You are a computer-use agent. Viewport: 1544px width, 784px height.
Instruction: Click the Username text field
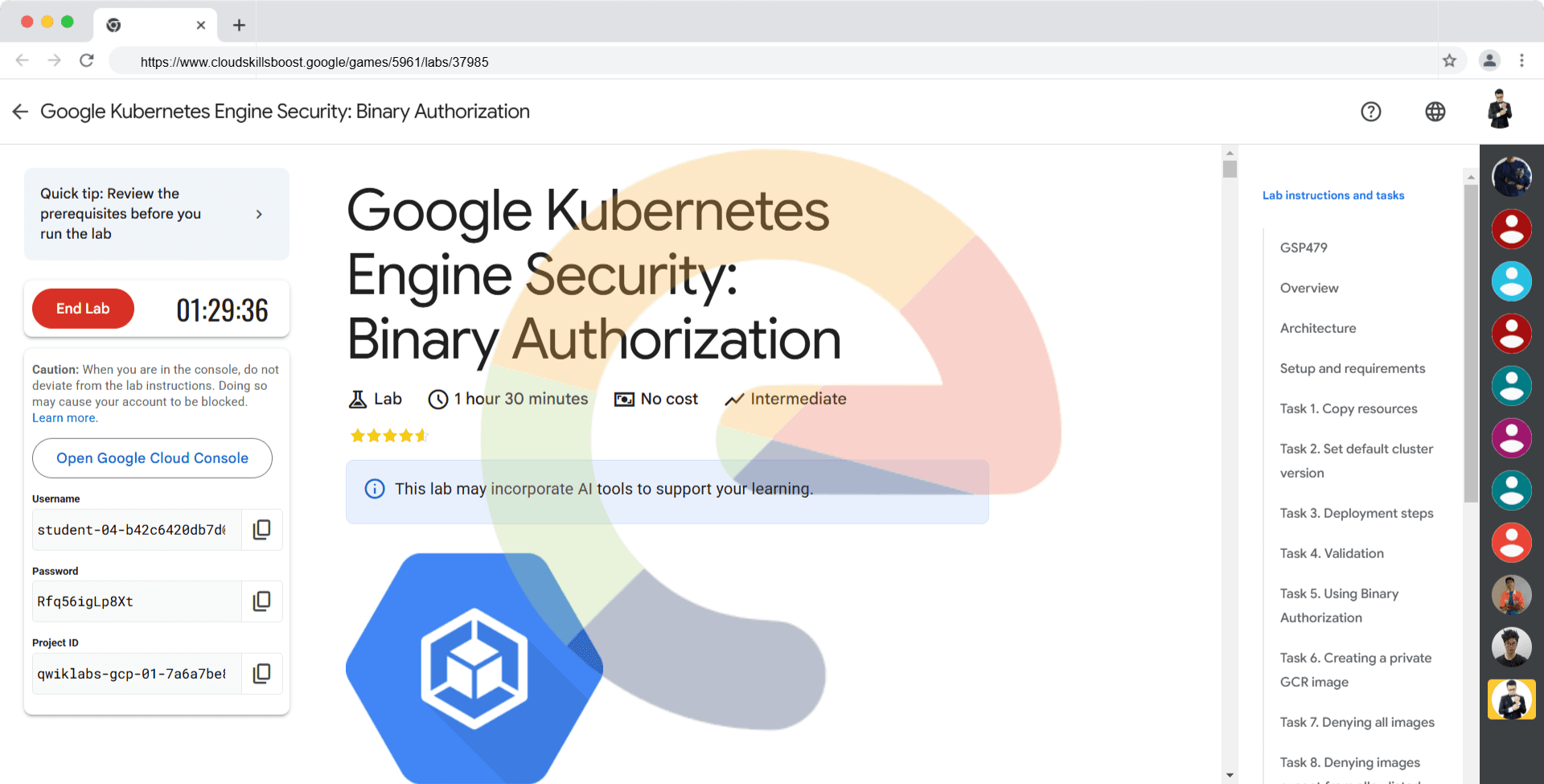tap(135, 530)
